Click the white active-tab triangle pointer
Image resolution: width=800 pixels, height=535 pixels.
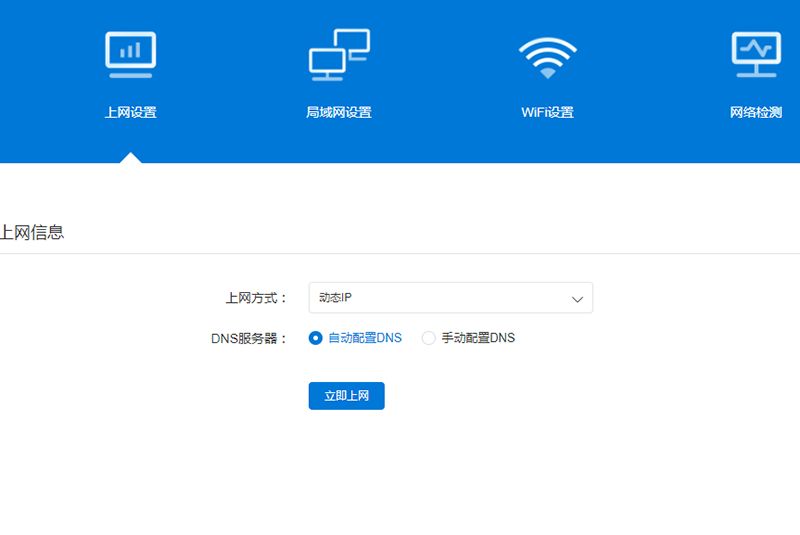[131, 158]
